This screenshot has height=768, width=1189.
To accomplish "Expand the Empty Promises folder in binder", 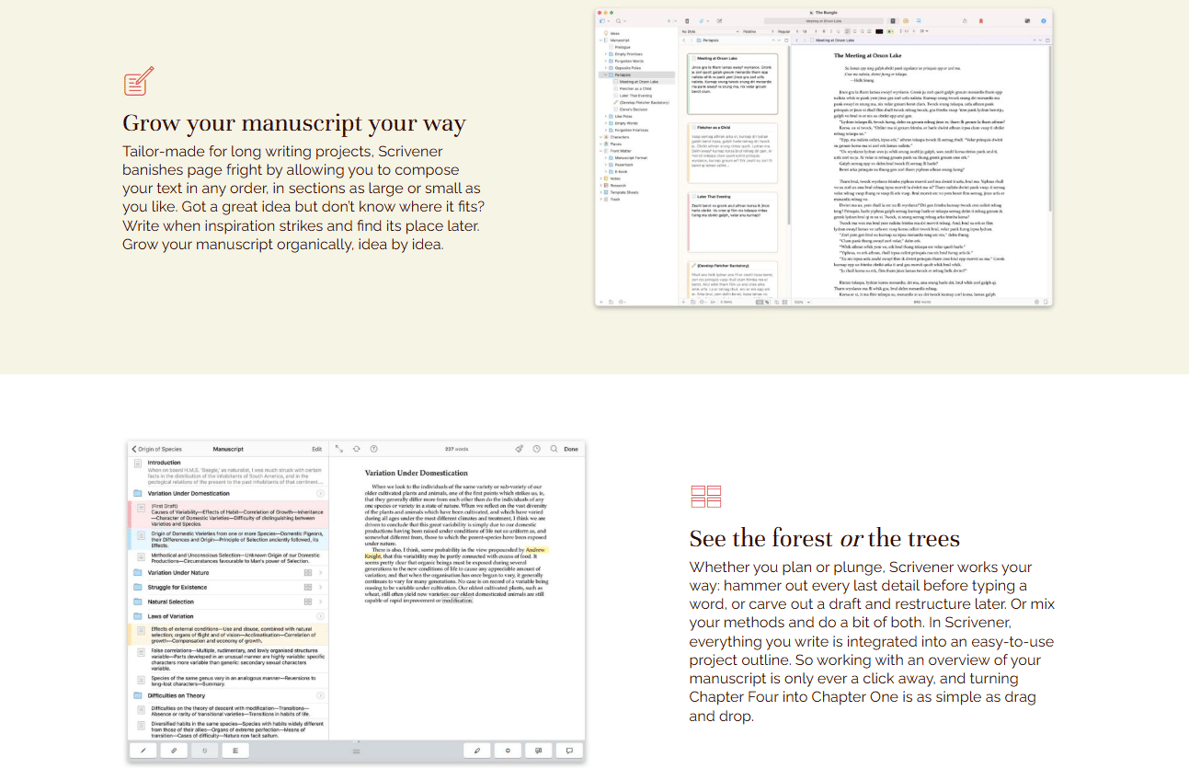I will (x=606, y=54).
